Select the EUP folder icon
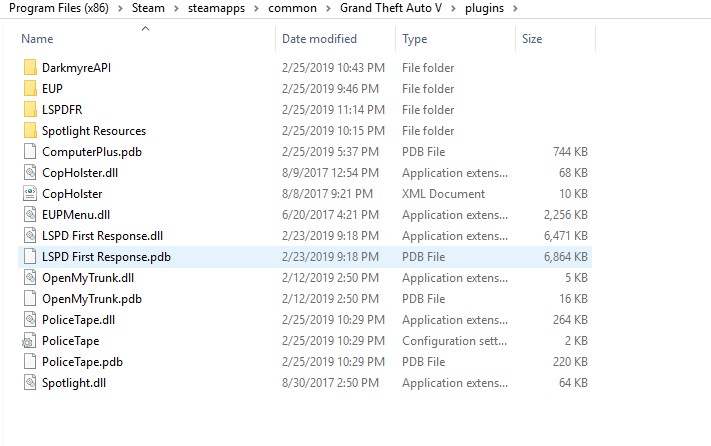Viewport: 711px width, 446px height. 30,88
